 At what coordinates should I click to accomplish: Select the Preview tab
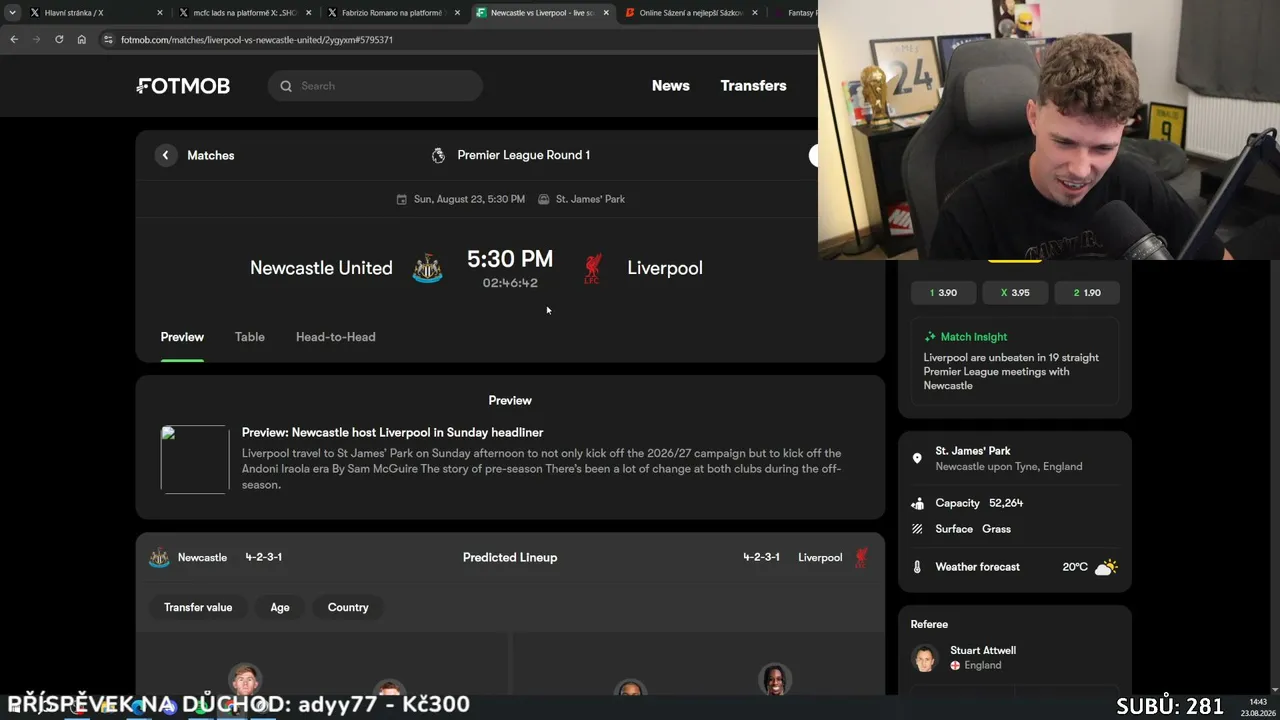pos(182,337)
